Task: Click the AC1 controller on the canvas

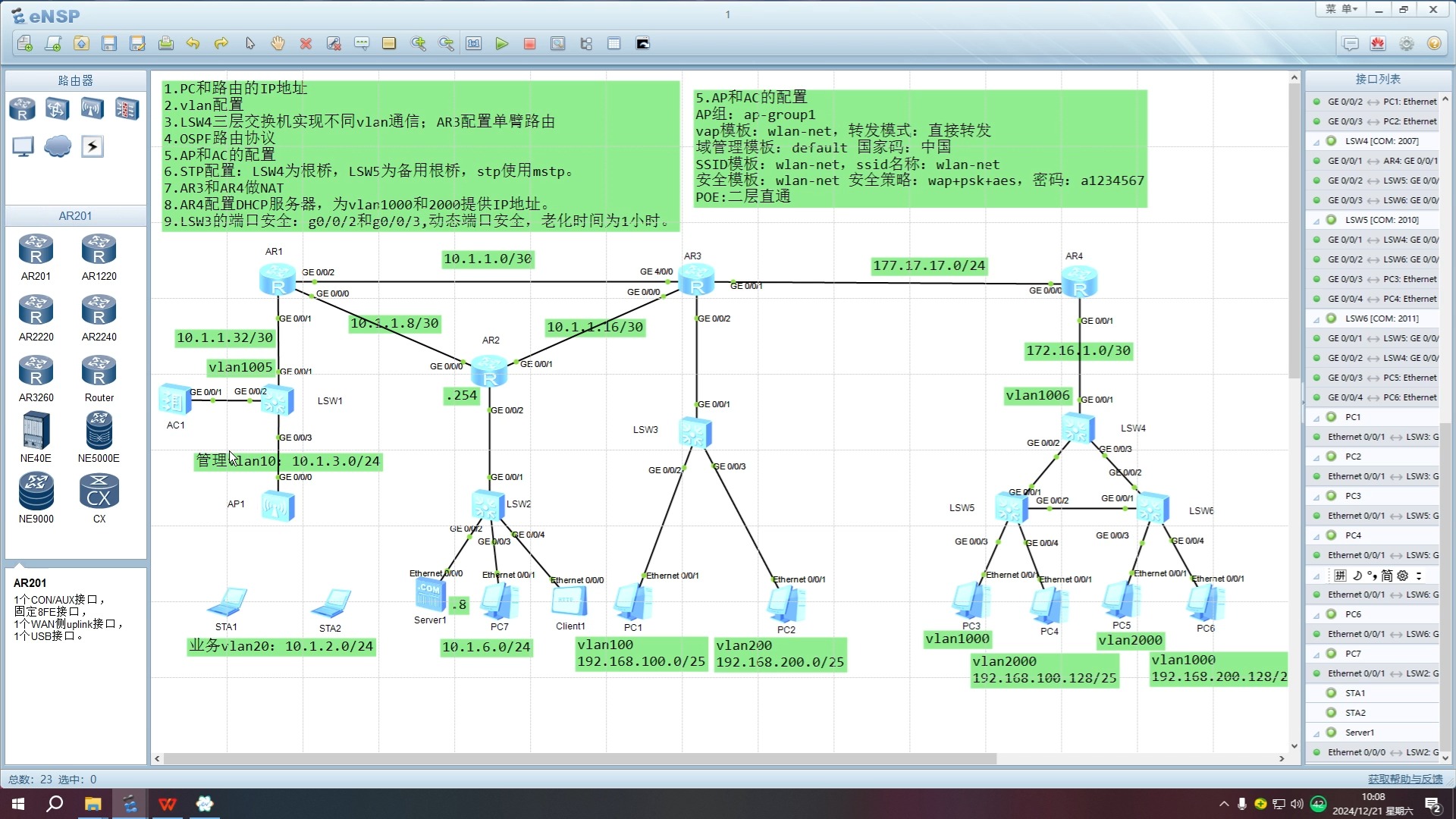Action: coord(174,400)
